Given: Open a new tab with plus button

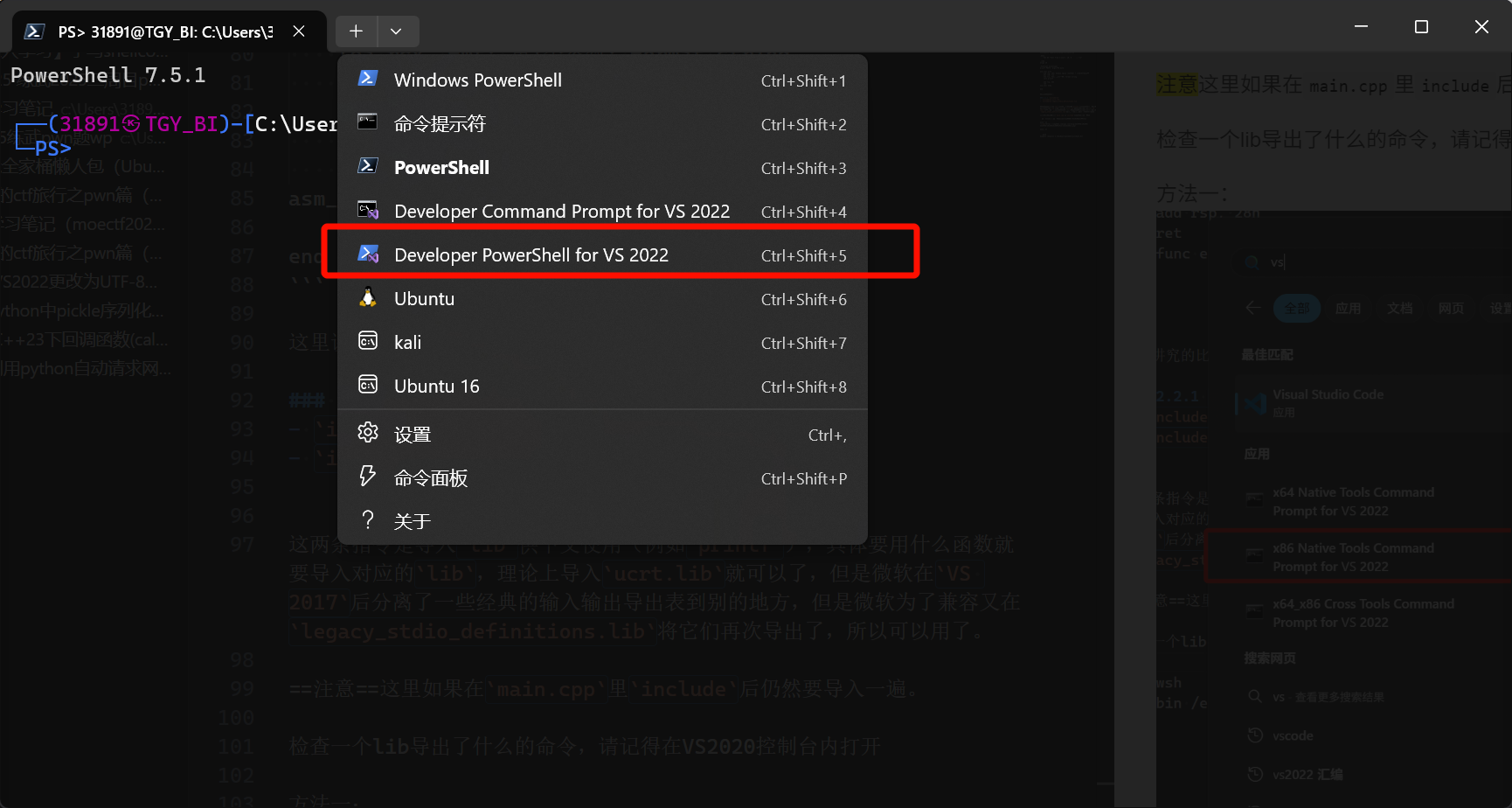Looking at the screenshot, I should (x=357, y=31).
